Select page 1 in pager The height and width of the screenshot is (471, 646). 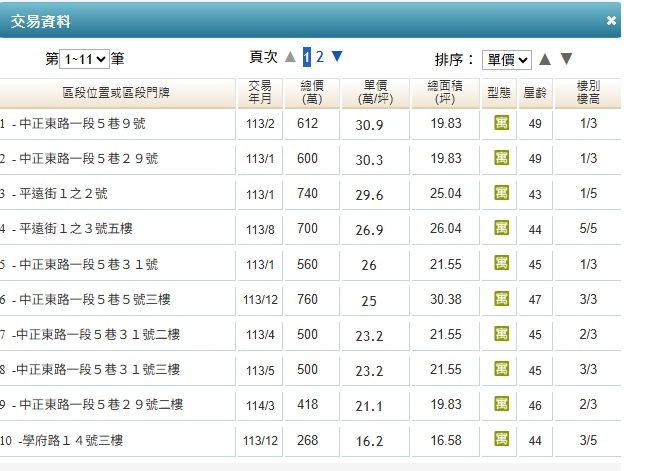click(307, 57)
